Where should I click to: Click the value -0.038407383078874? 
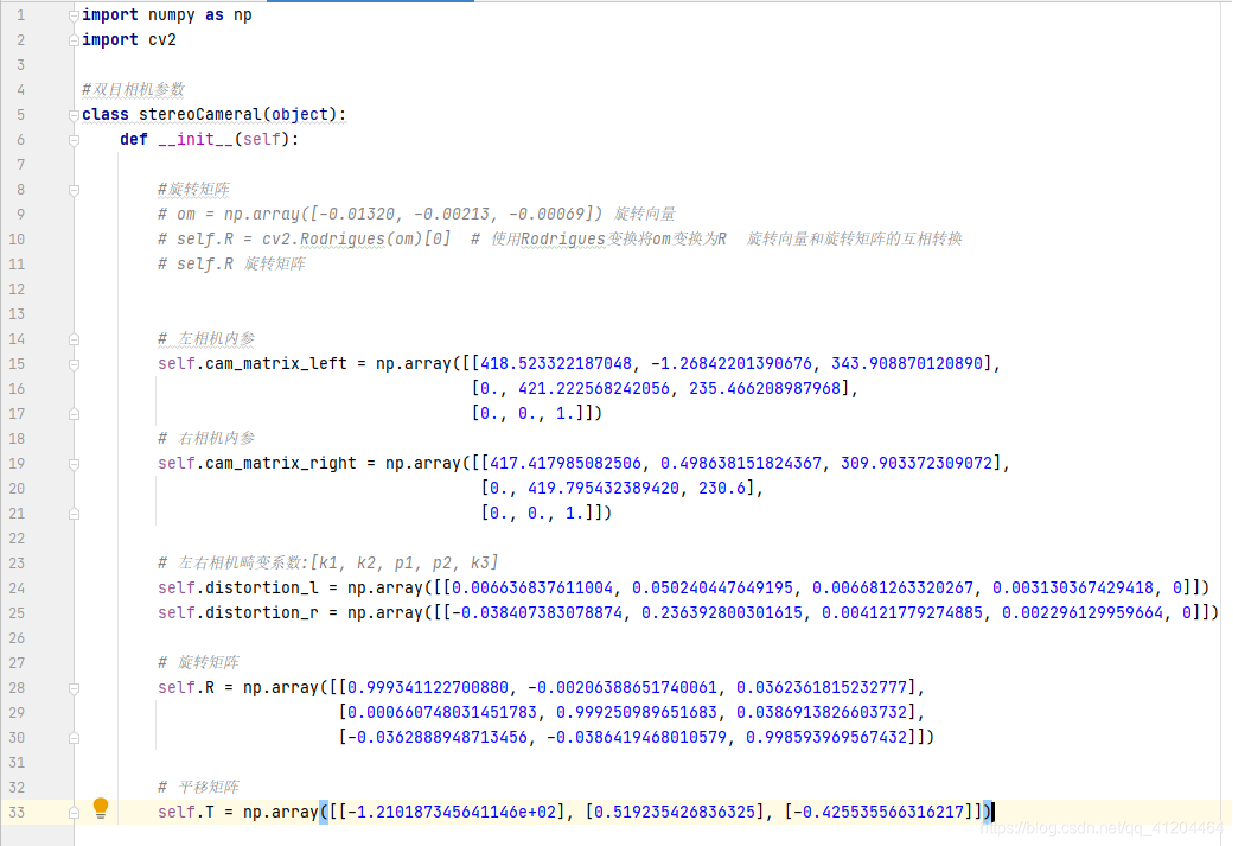[538, 613]
